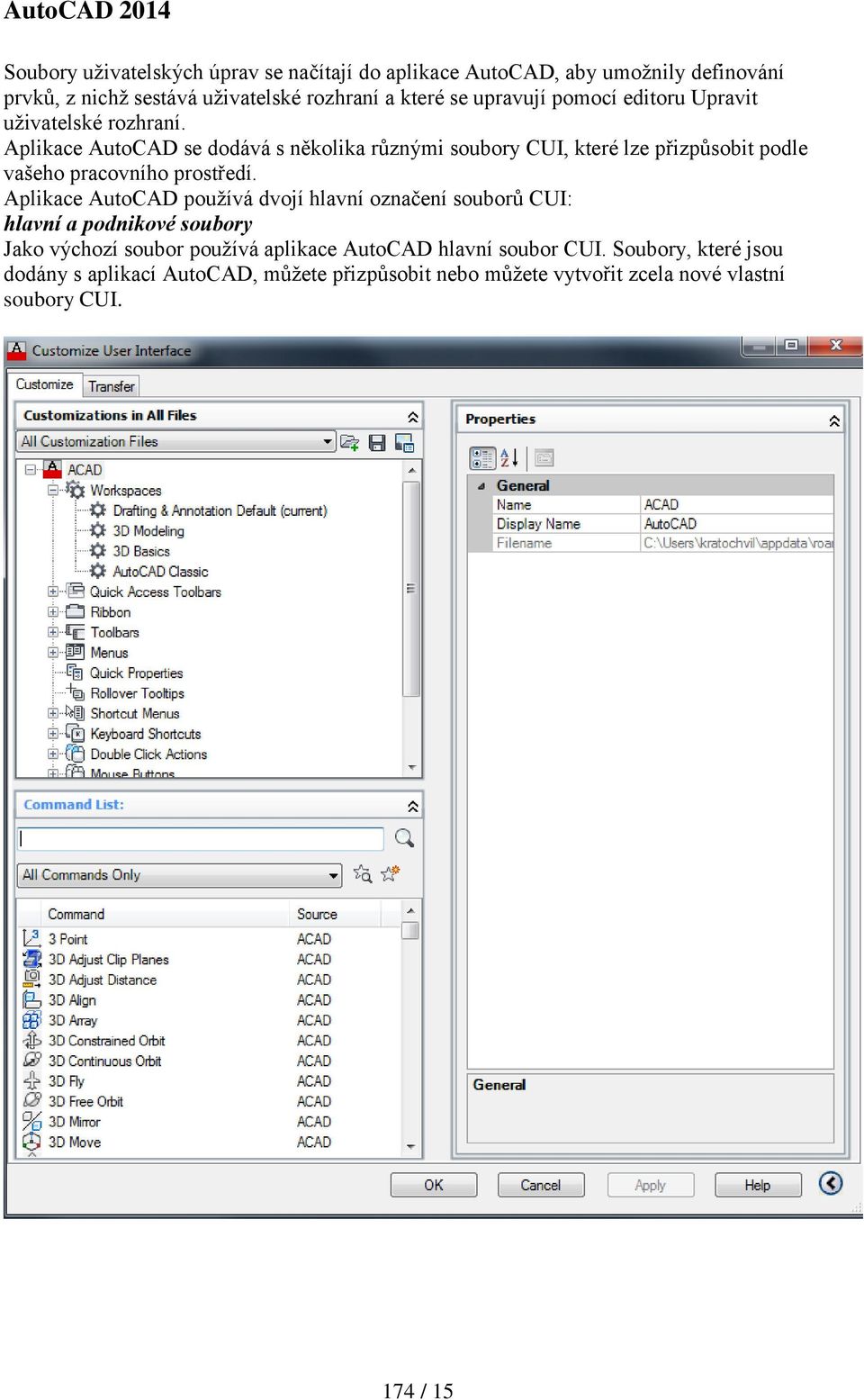Screen dimensions: 864x1400
Task: Click the 3D Move command icon
Action: tap(31, 1142)
